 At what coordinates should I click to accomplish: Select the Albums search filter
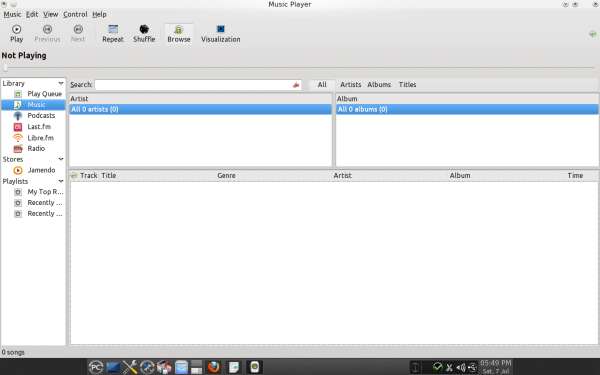(379, 85)
